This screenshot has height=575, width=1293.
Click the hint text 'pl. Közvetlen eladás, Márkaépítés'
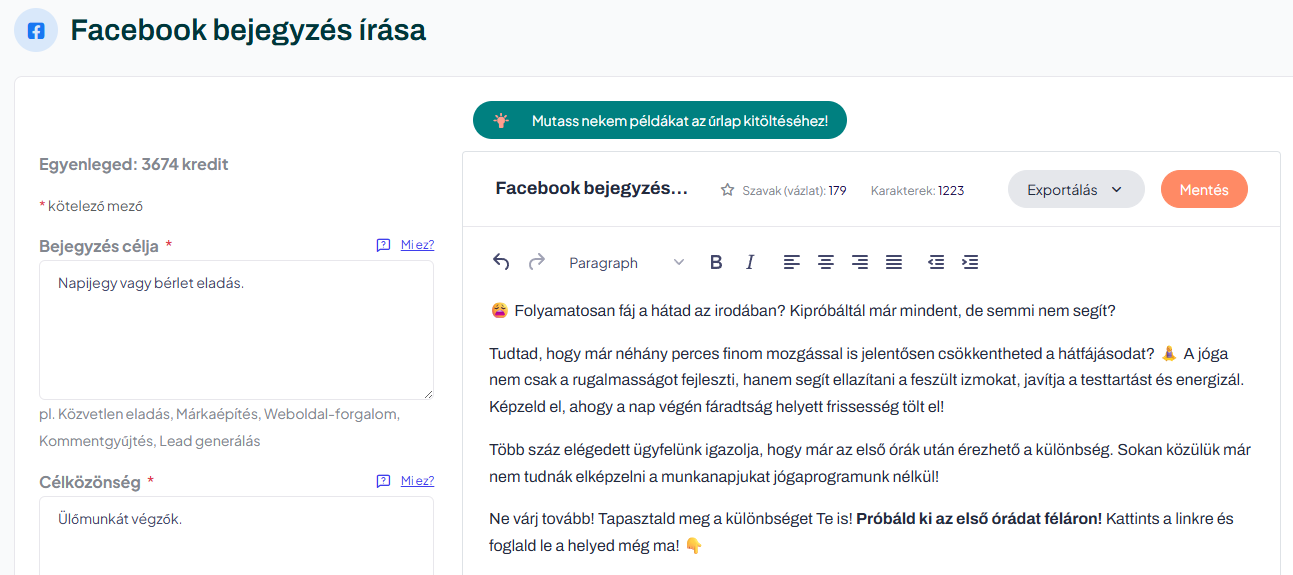[219, 427]
